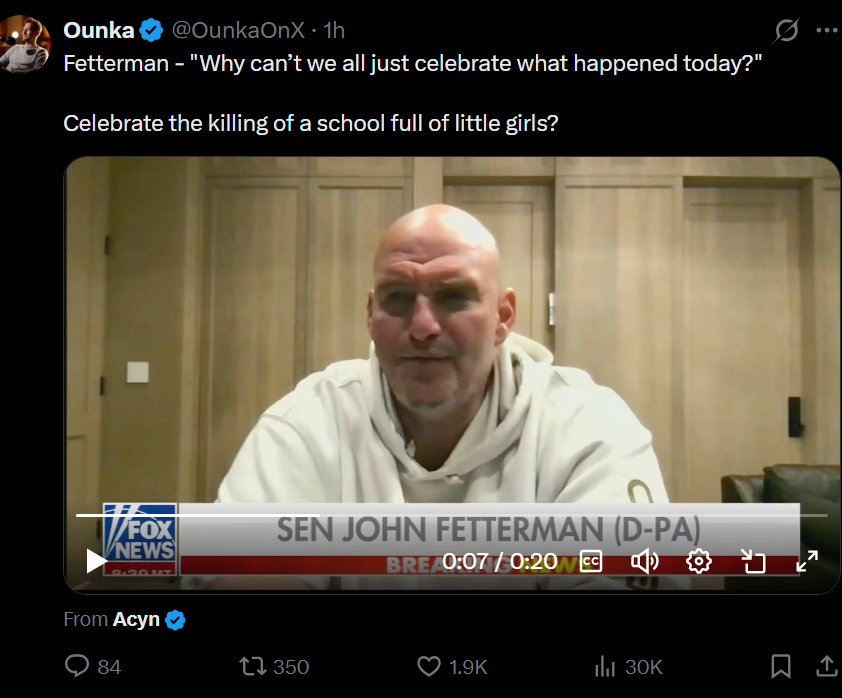
Task: Open the Acyn source account link
Action: 136,620
